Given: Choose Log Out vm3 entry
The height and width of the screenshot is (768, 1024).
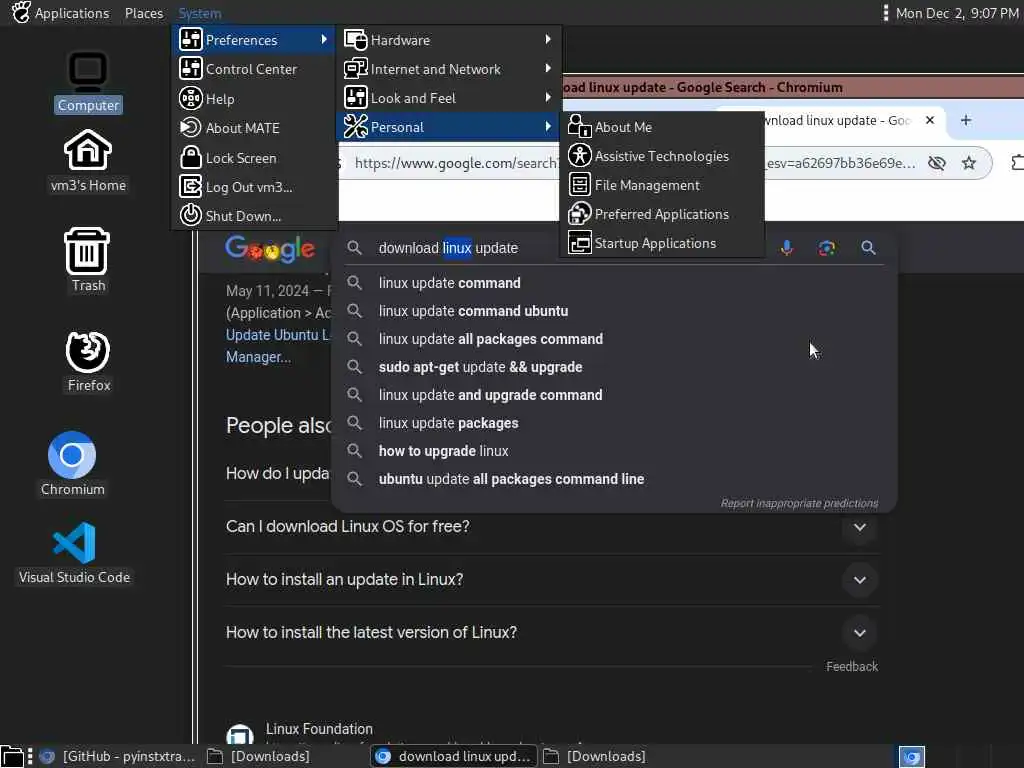Looking at the screenshot, I should coord(253,187).
